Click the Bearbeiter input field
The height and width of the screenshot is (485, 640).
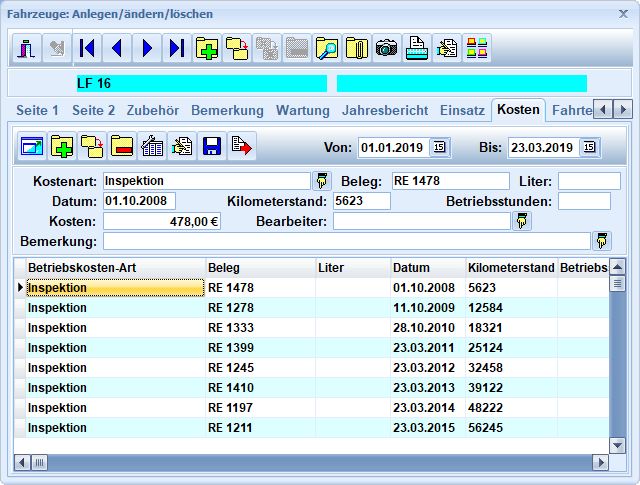pyautogui.click(x=422, y=221)
